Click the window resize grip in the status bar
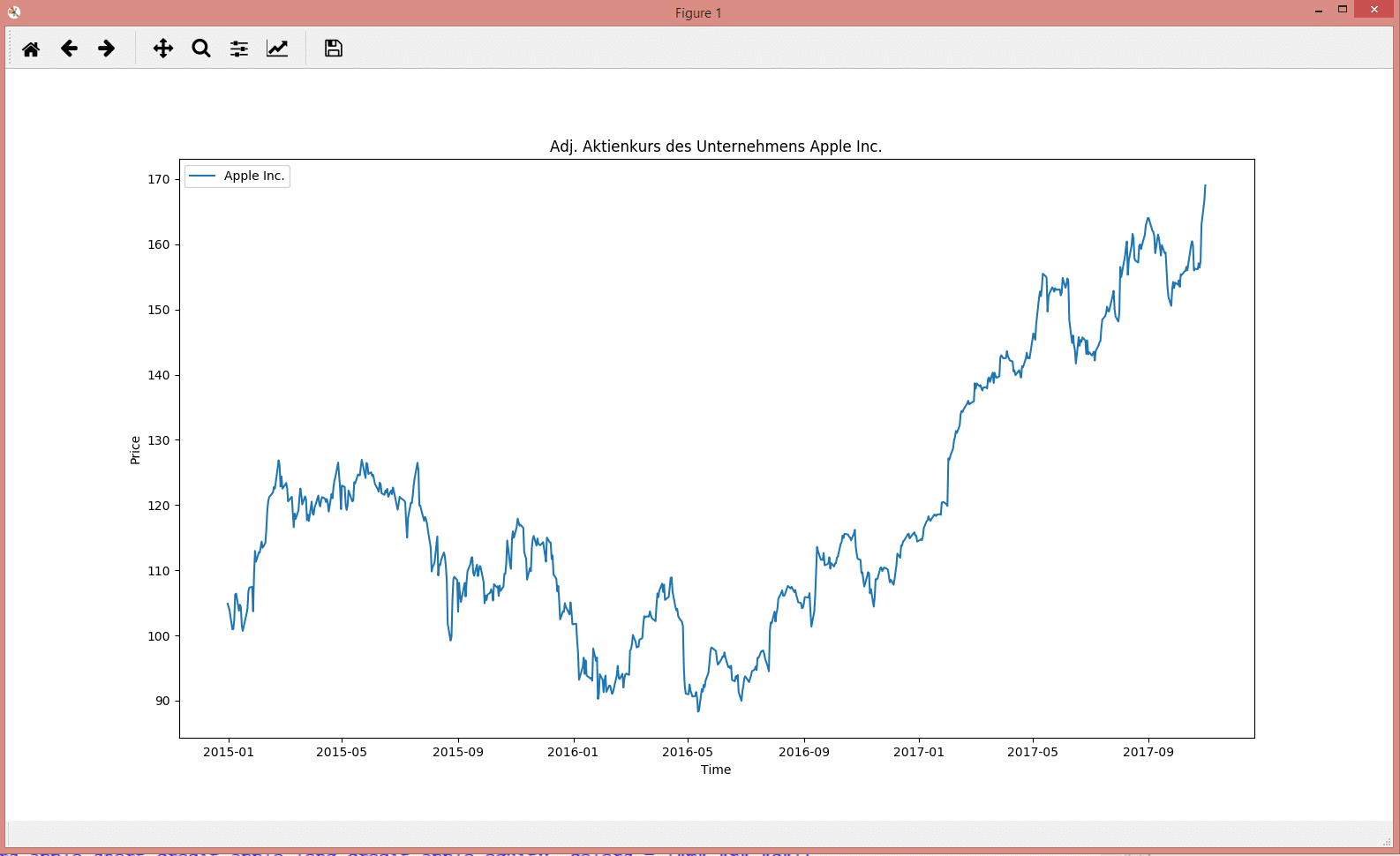The width and height of the screenshot is (1400, 856). coord(1387,841)
